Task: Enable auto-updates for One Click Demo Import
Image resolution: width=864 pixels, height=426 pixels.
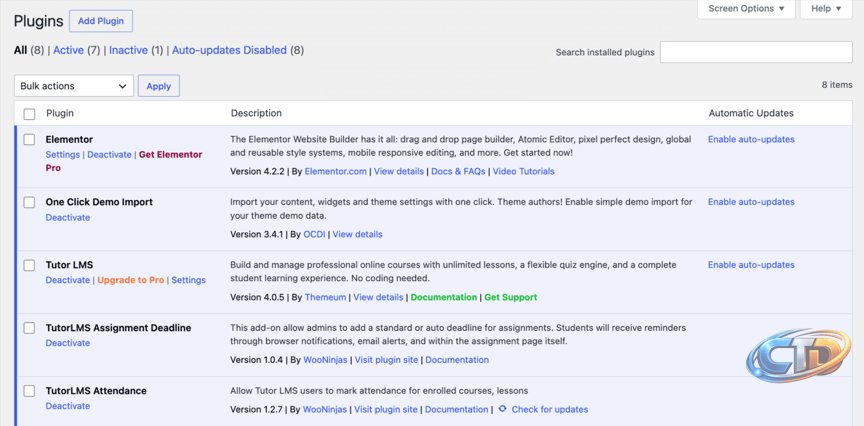Action: [x=751, y=202]
